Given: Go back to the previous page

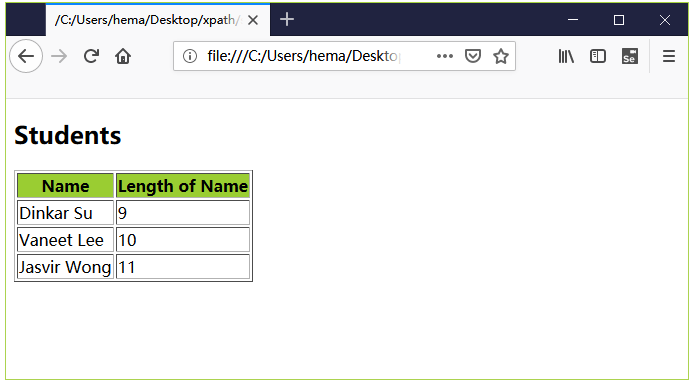Looking at the screenshot, I should [26, 56].
